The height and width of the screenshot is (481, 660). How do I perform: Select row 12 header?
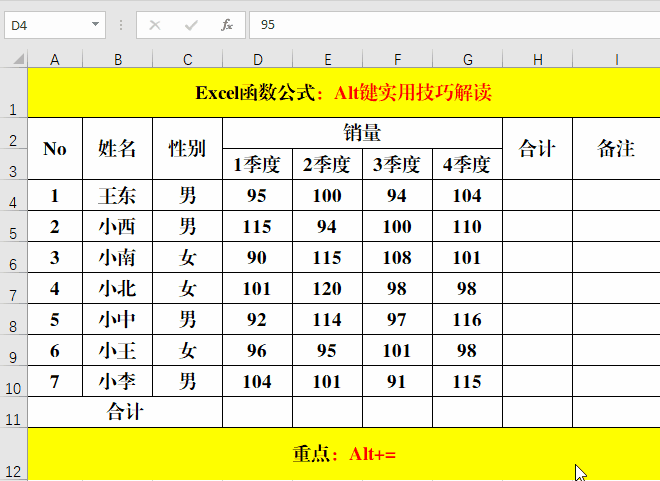(x=13, y=454)
